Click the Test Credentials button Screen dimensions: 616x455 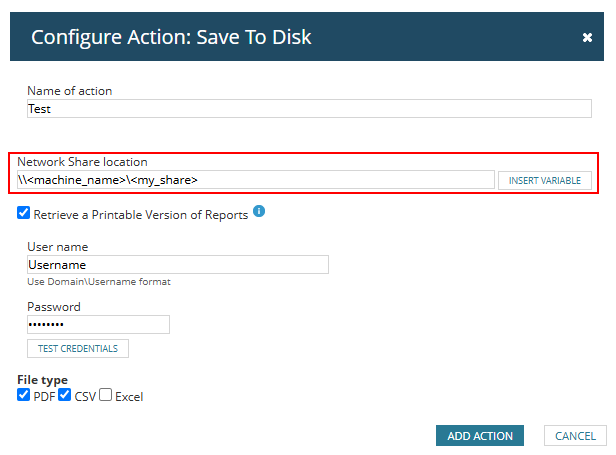78,349
